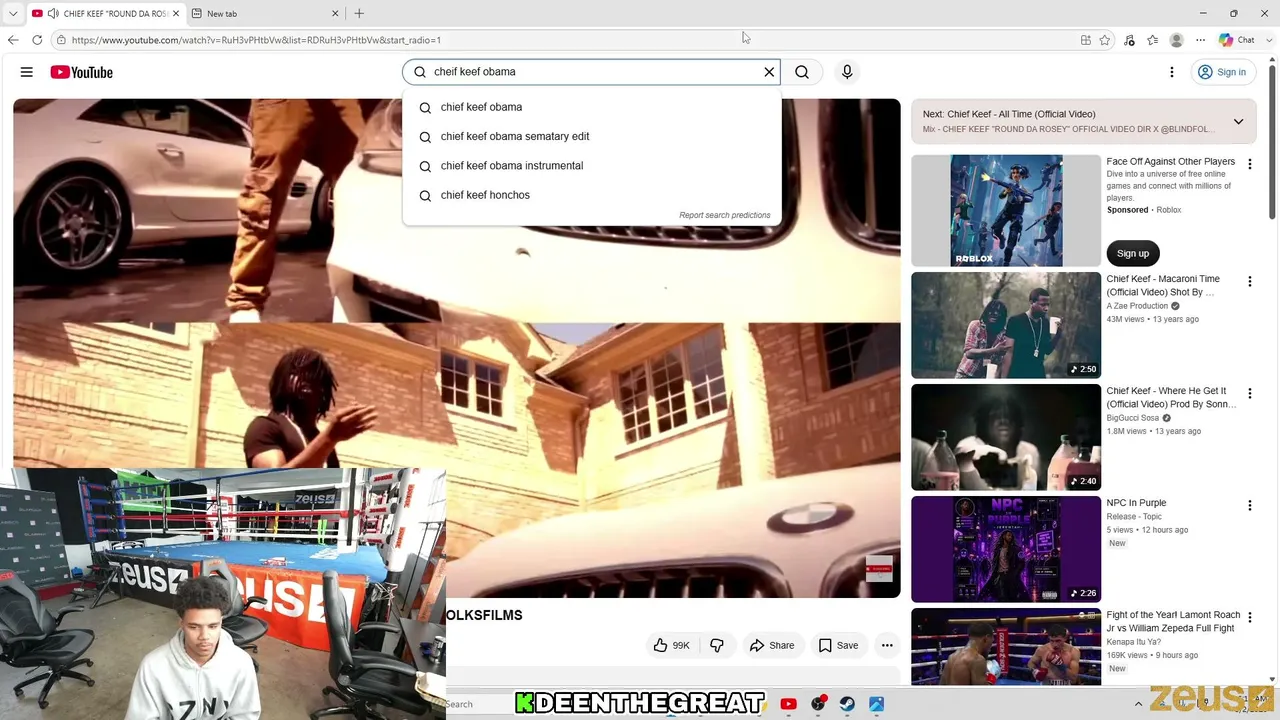Mute the Chief Keef tab audio
Screen dimensions: 1280x720
(x=53, y=14)
